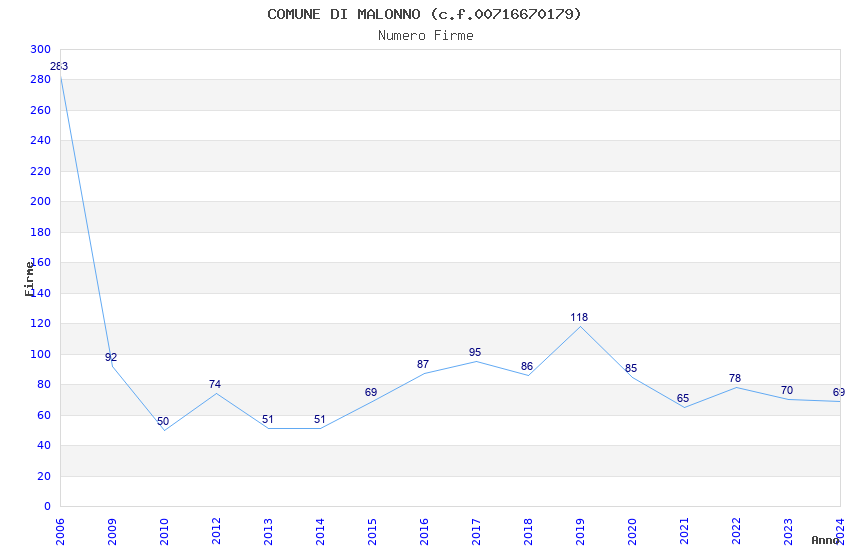This screenshot has height=550, width=850.
Task: Click the x-axis year 2018
Action: (x=528, y=532)
